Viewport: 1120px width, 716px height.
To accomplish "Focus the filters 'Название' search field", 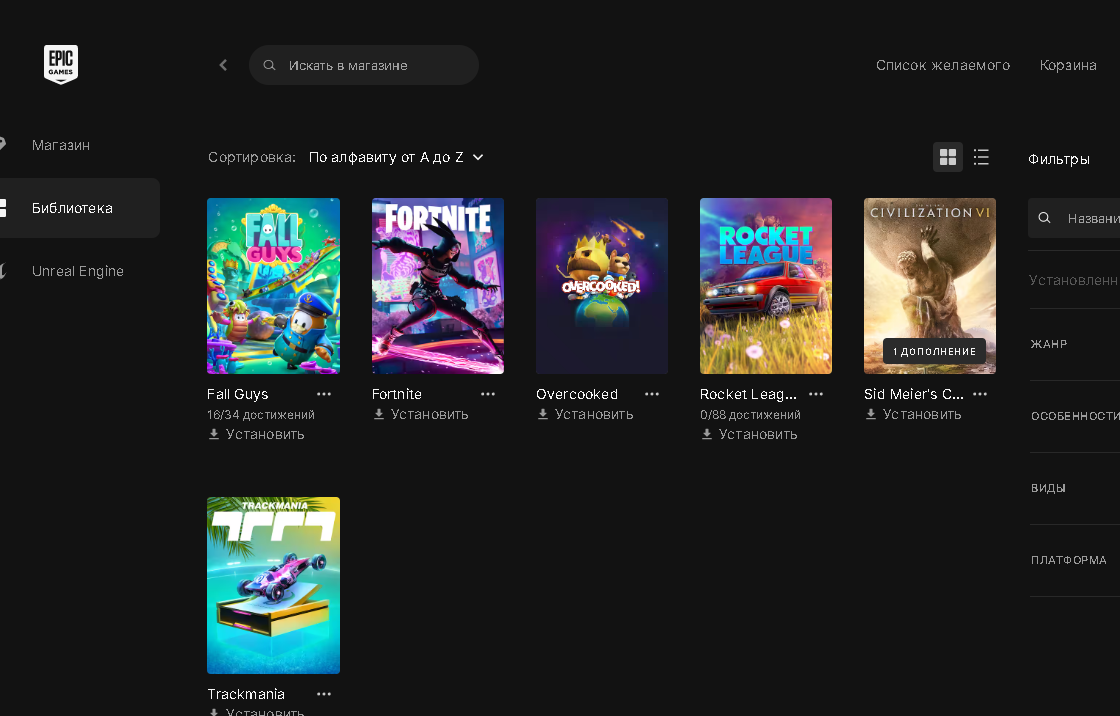I will pos(1074,218).
